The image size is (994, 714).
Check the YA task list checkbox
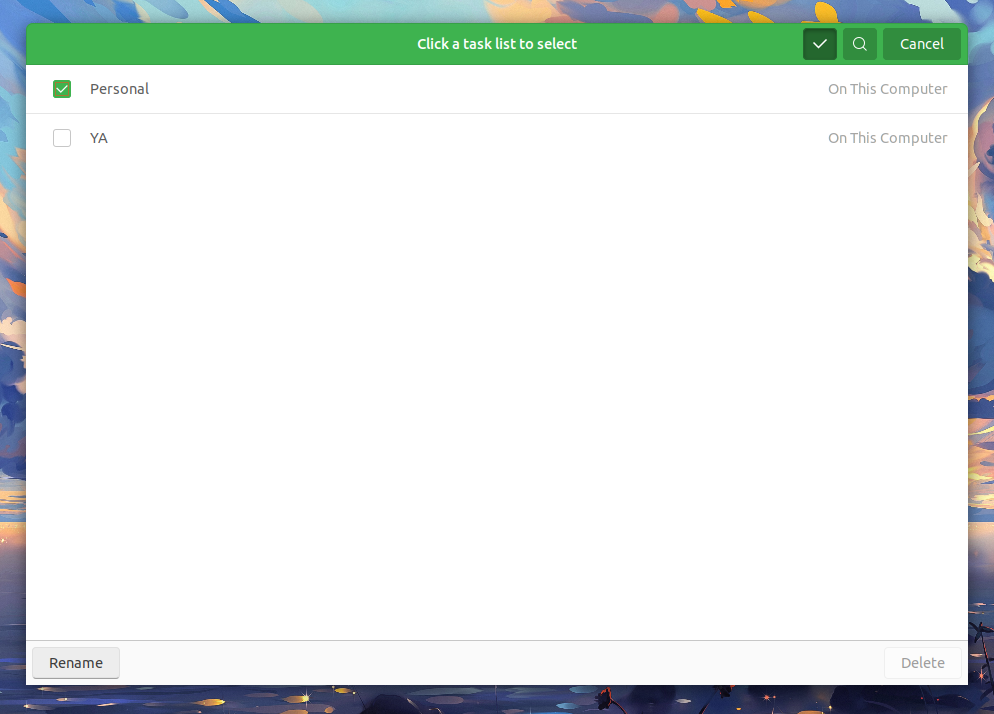click(62, 138)
